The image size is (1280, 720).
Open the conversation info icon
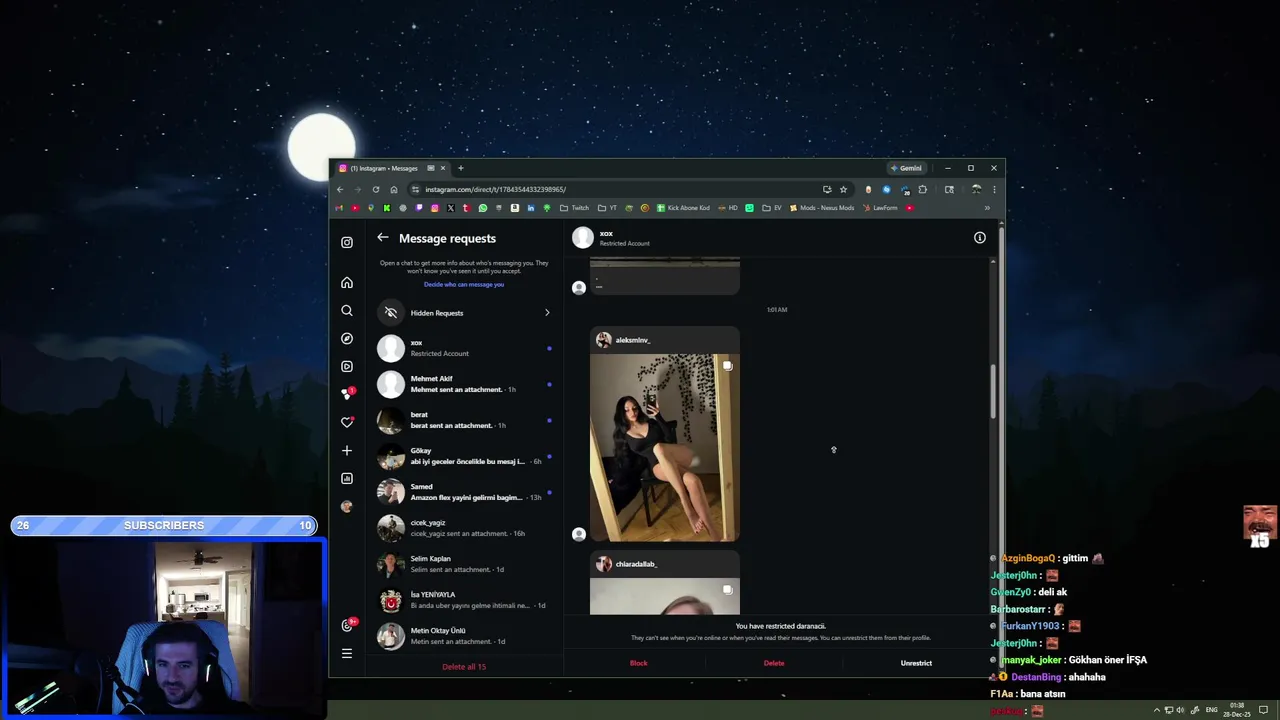tap(980, 238)
